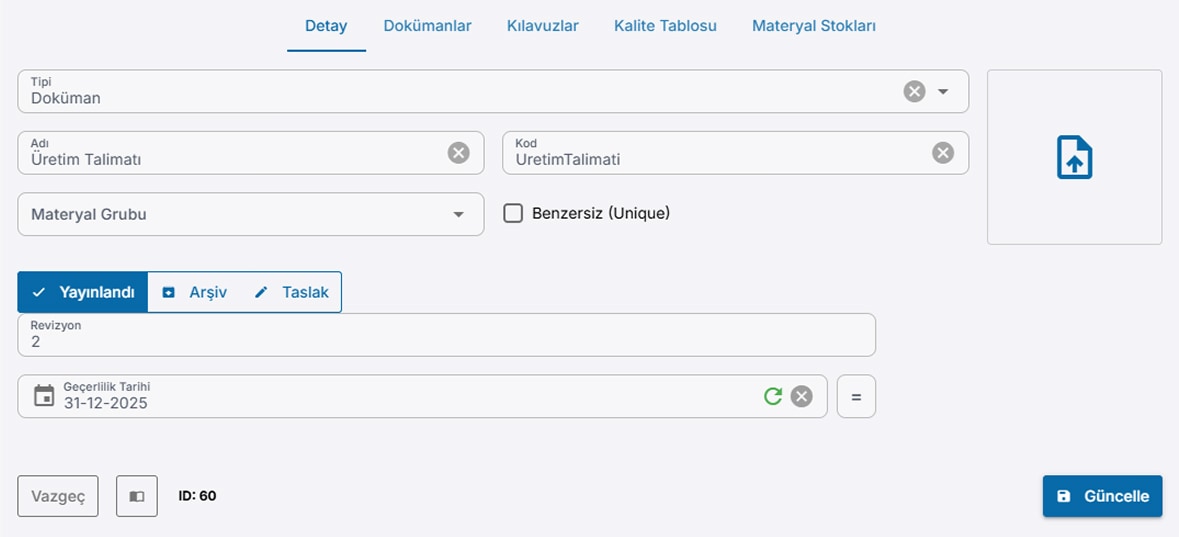This screenshot has width=1179, height=537.
Task: Enable the Benzersiz (Unique) checkbox
Action: (x=513, y=214)
